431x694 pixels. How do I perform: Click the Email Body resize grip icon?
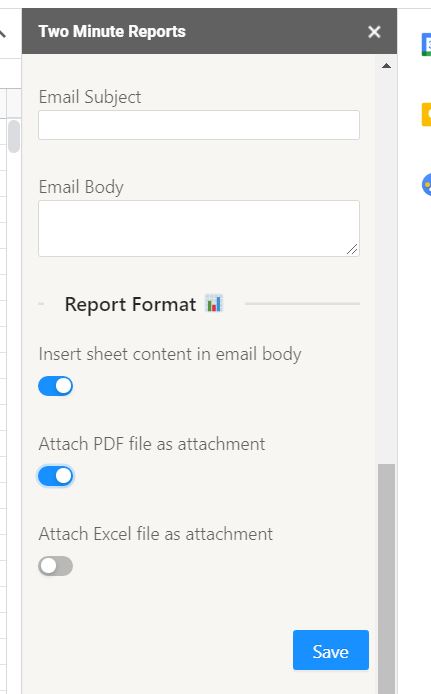[x=352, y=249]
